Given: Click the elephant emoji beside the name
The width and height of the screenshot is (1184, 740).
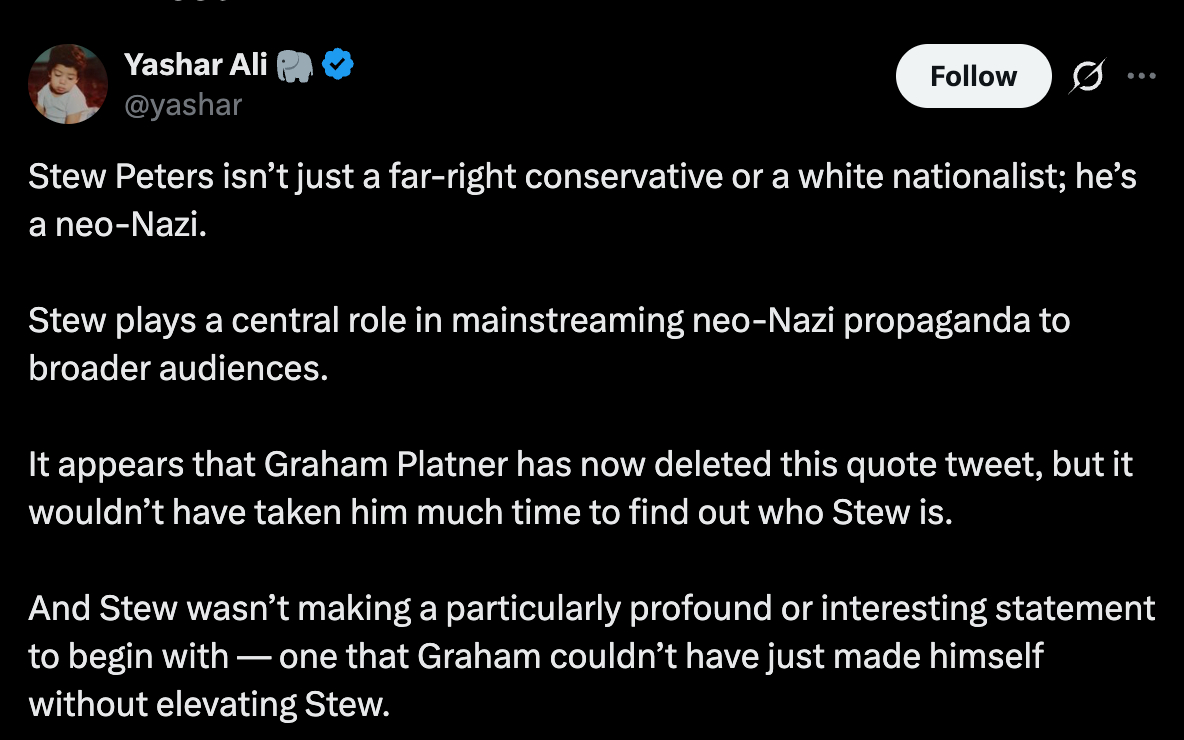Looking at the screenshot, I should [x=296, y=66].
